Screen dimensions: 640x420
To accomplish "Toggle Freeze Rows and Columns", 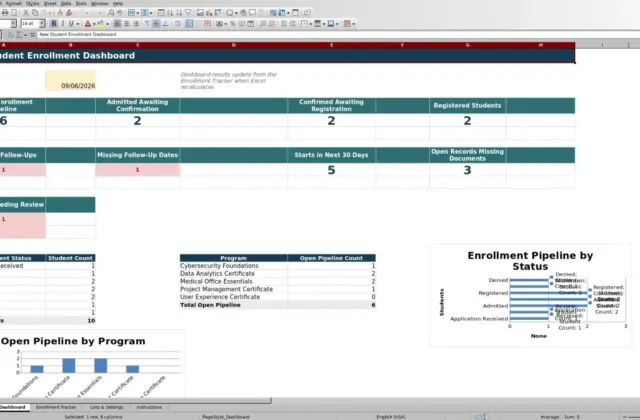I will [282, 13].
